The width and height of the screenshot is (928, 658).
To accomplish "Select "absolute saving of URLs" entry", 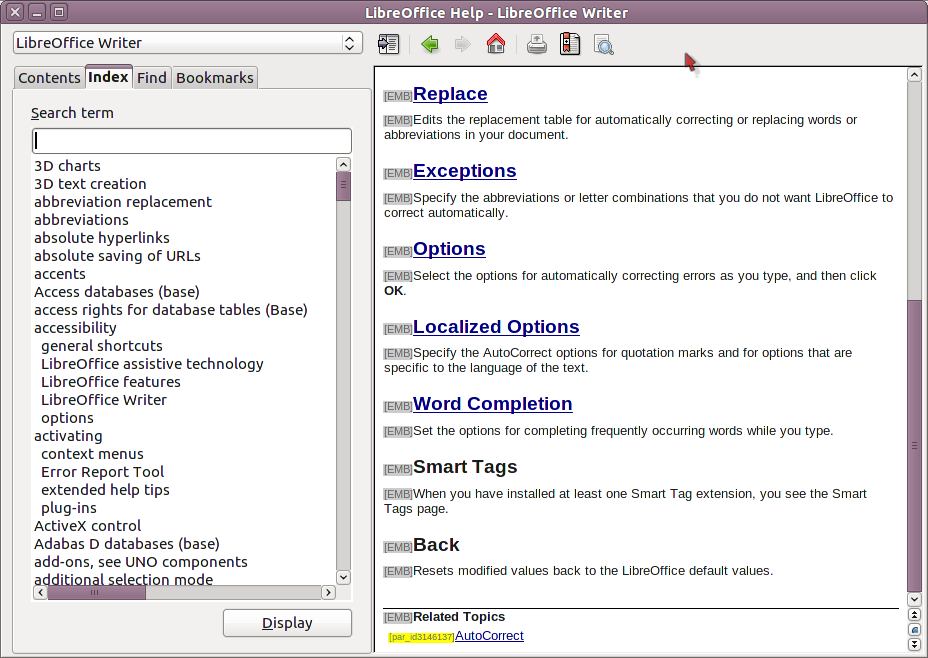I will (x=117, y=256).
